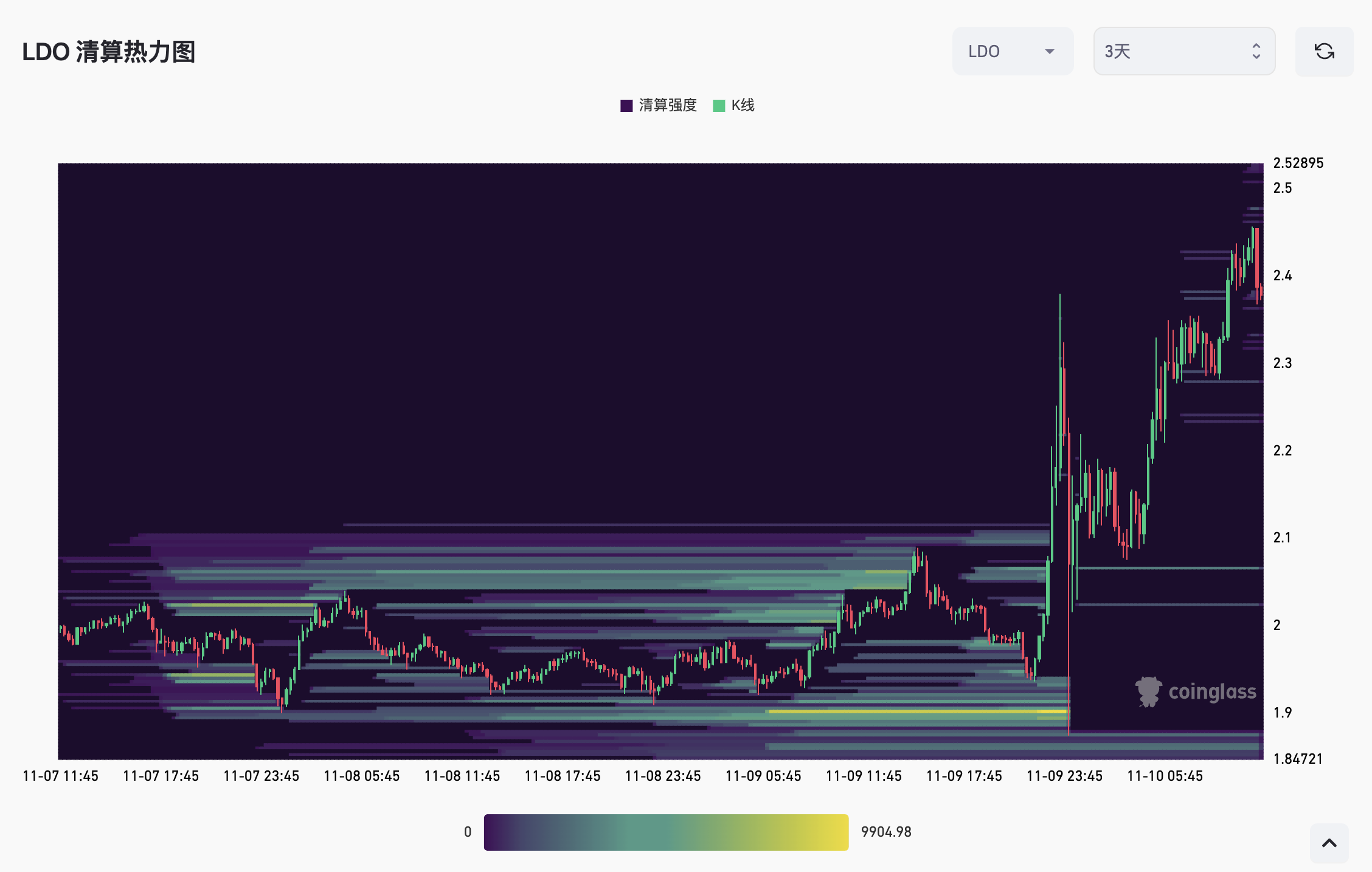Click the 9904.98 maximum value label
This screenshot has height=872, width=1372.
pos(886,832)
